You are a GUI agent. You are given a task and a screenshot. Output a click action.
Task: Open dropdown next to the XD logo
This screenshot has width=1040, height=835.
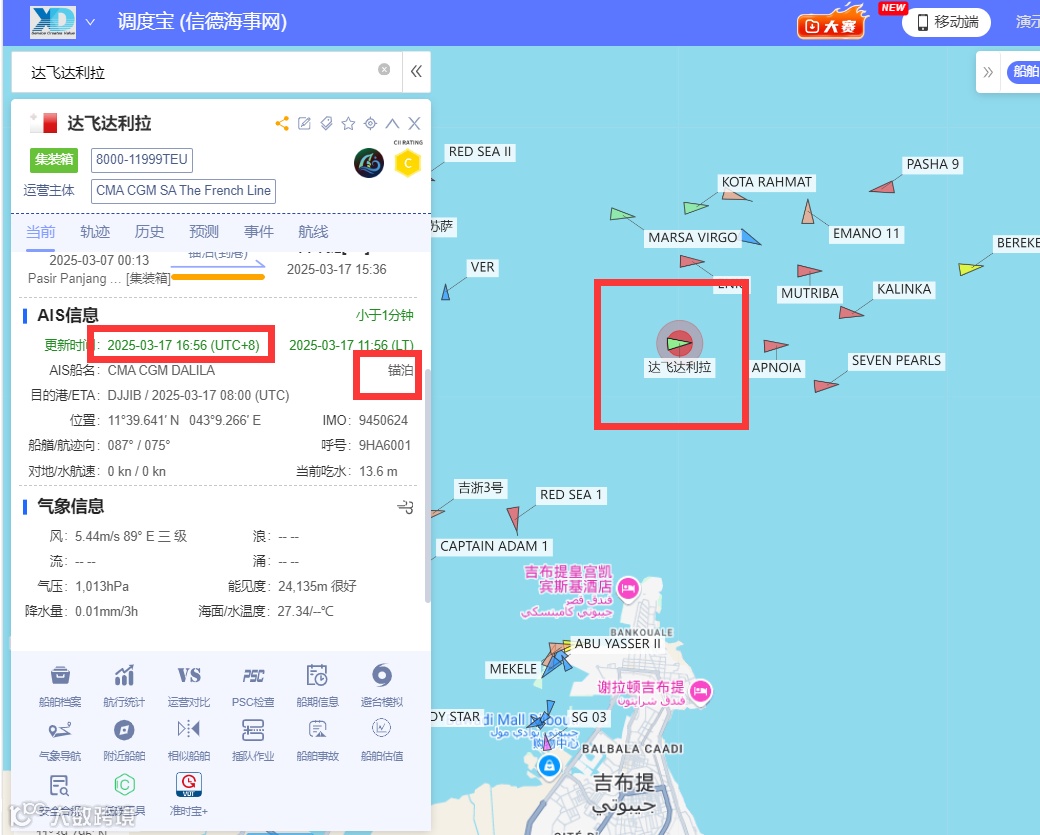(90, 22)
